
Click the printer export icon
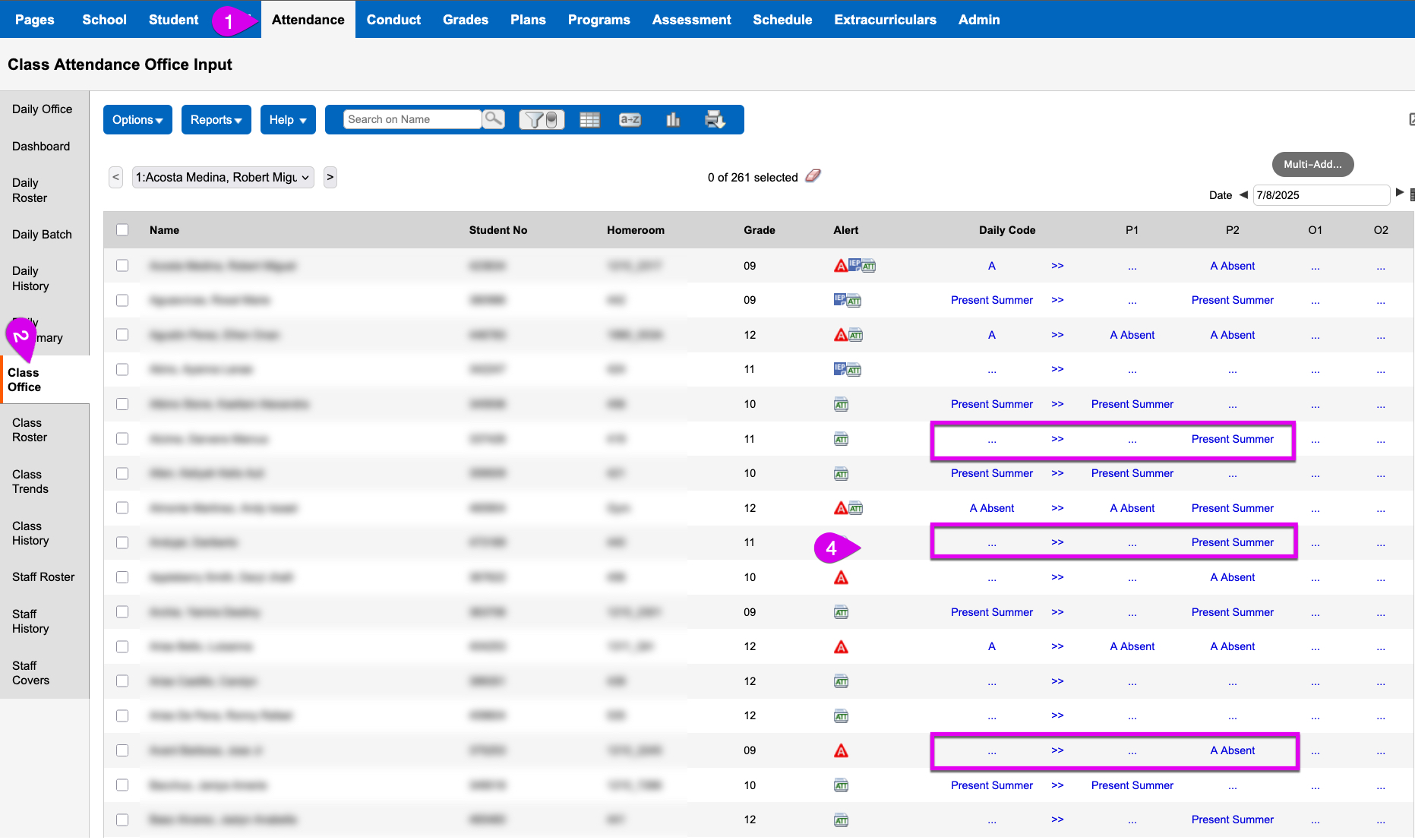(715, 119)
